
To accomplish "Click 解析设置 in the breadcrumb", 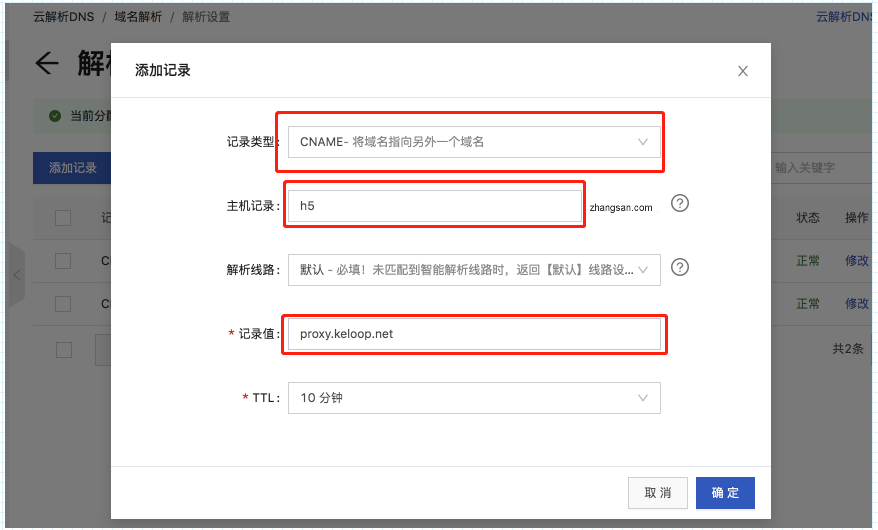I will click(206, 17).
